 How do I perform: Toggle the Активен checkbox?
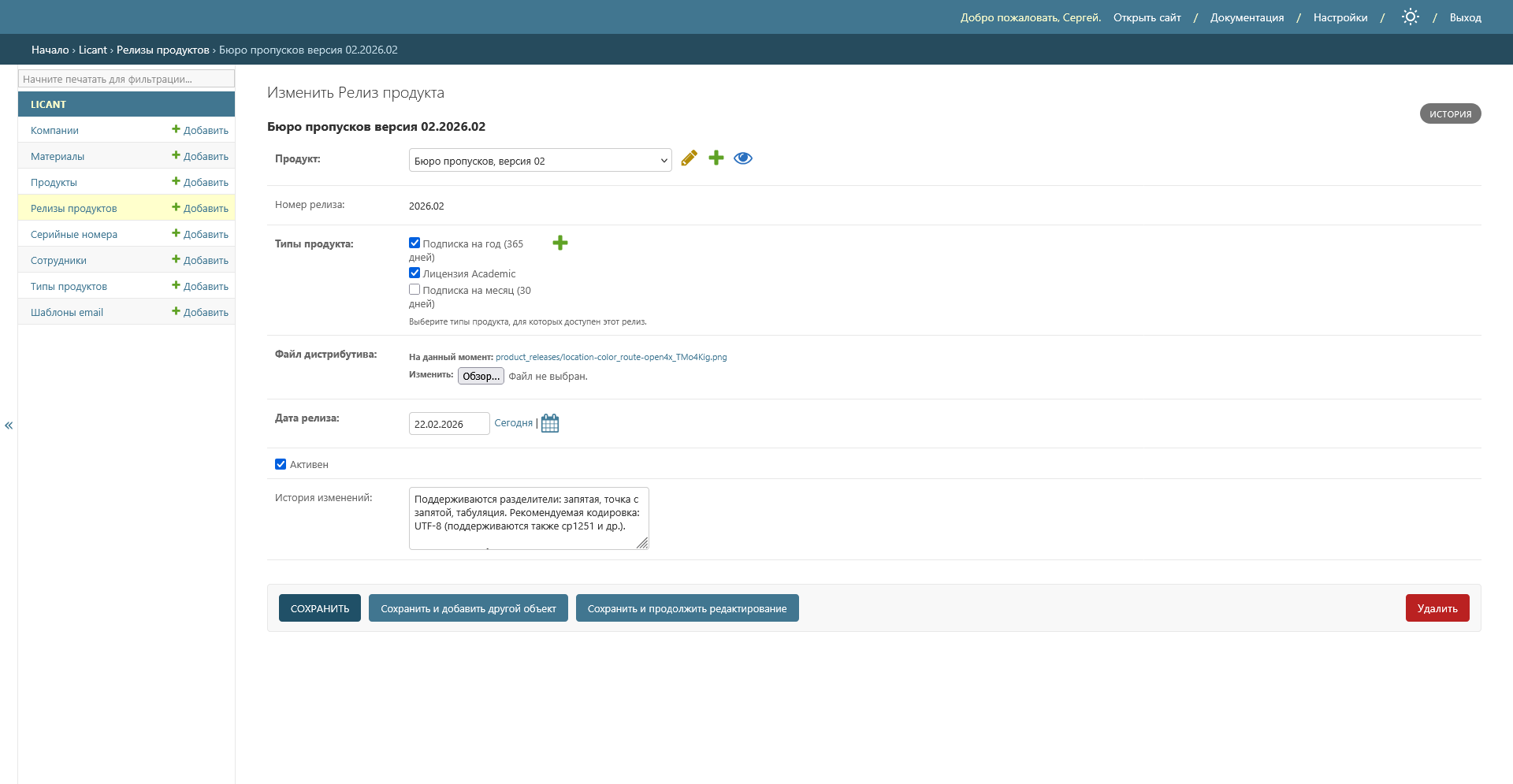[x=281, y=464]
